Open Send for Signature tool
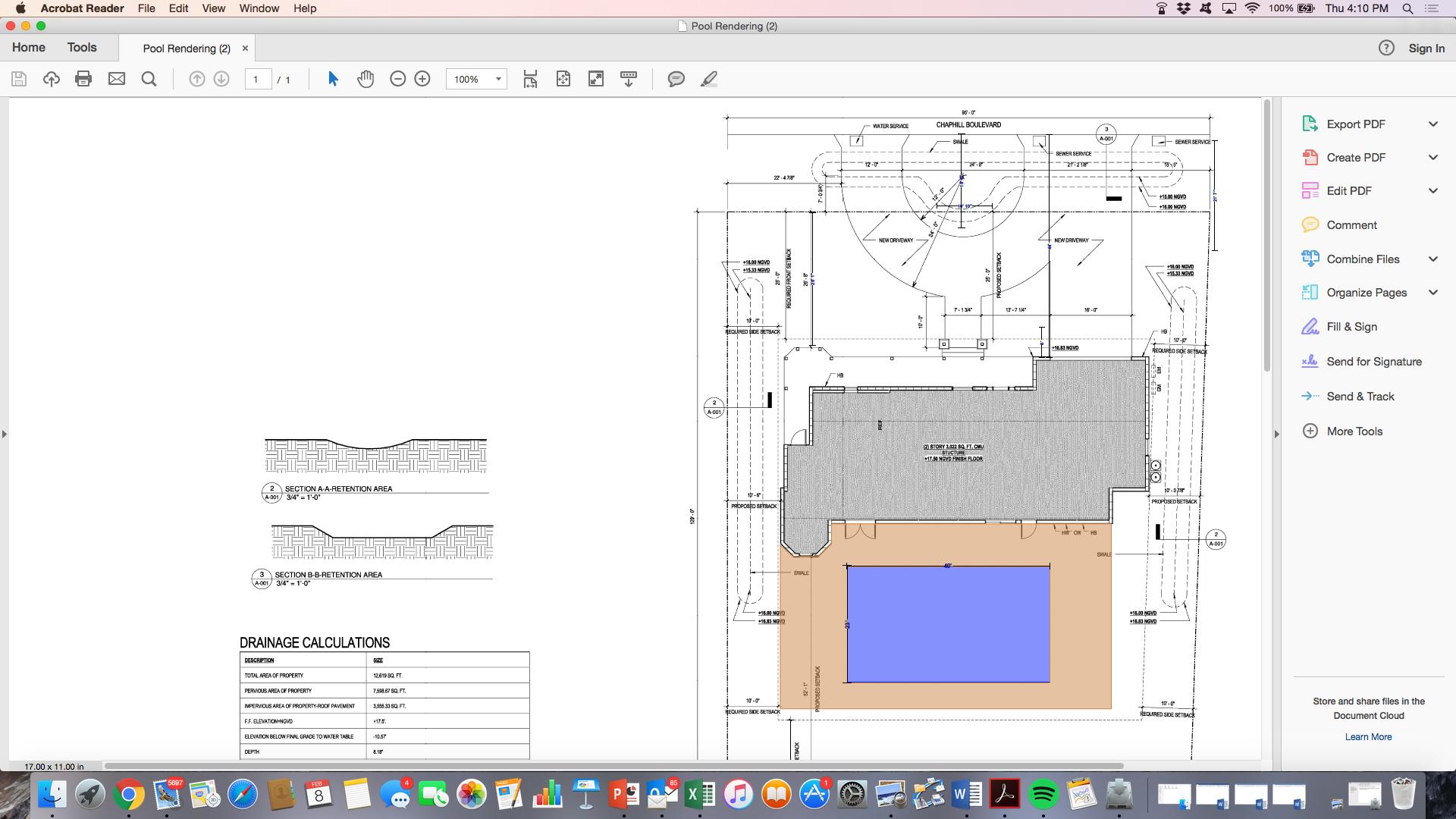Screen dimensions: 1456x819 [x=1373, y=362]
